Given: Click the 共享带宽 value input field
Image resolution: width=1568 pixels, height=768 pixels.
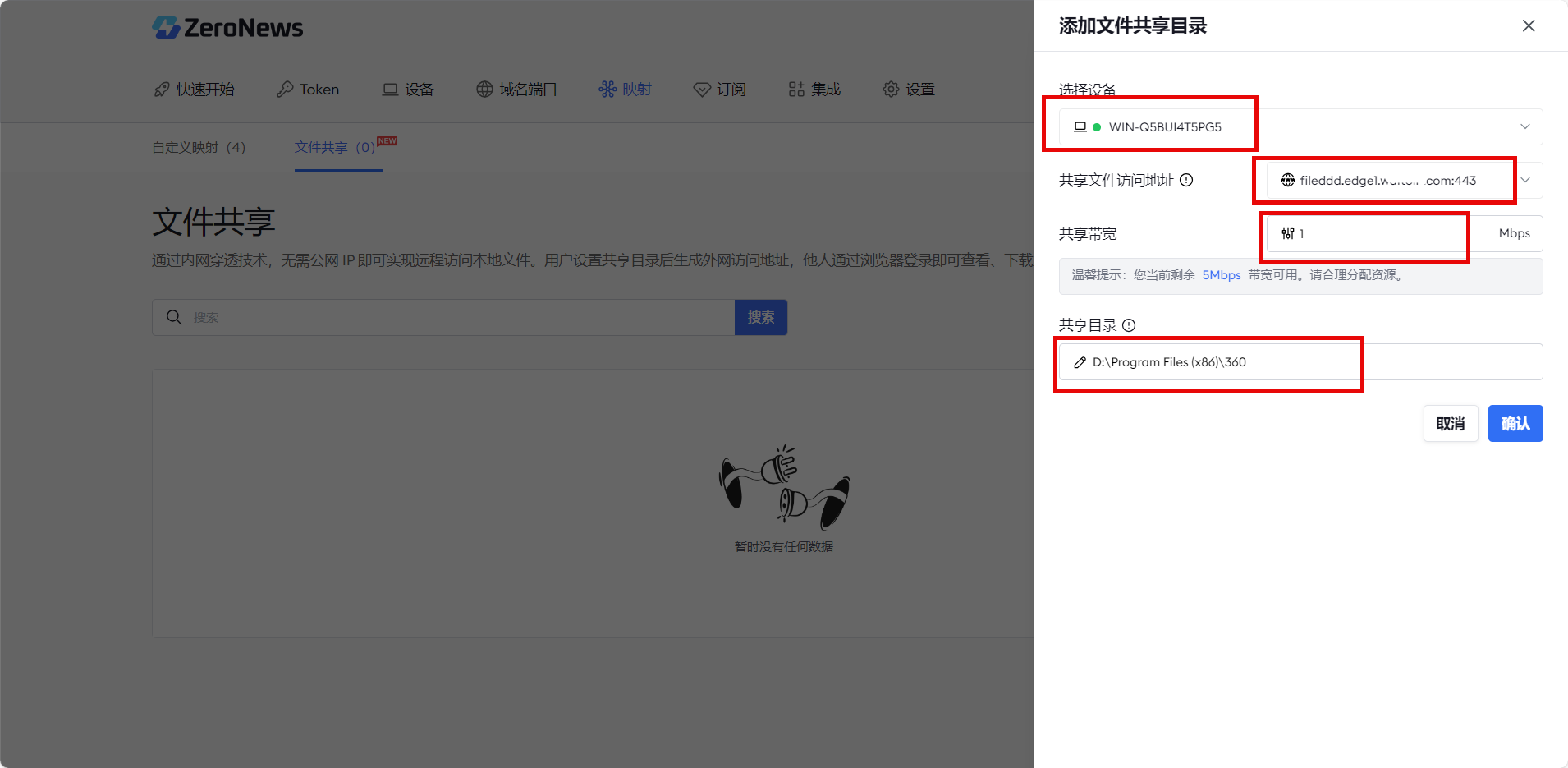Looking at the screenshot, I should [x=1378, y=234].
